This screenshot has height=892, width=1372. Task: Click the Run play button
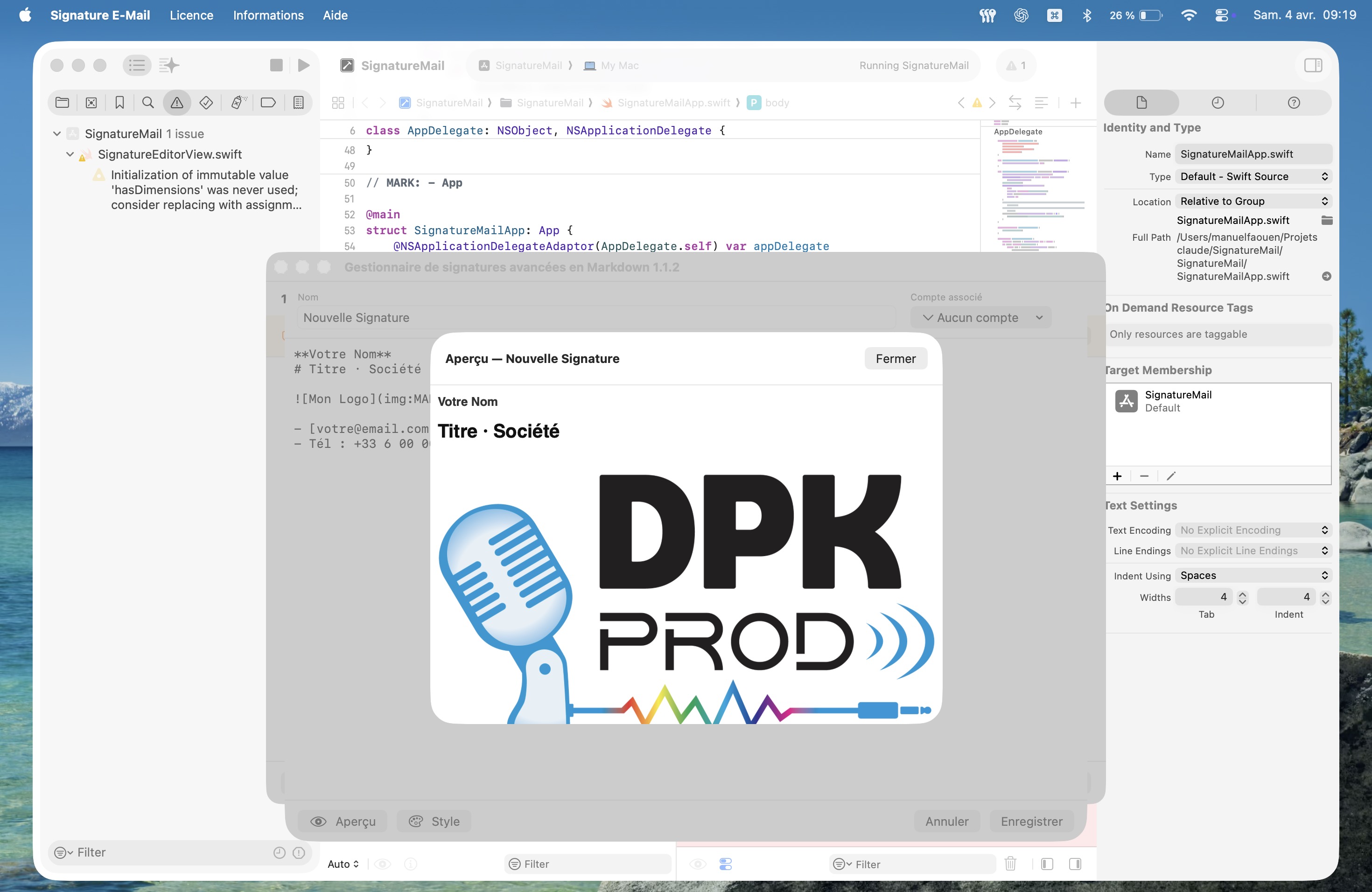[303, 65]
